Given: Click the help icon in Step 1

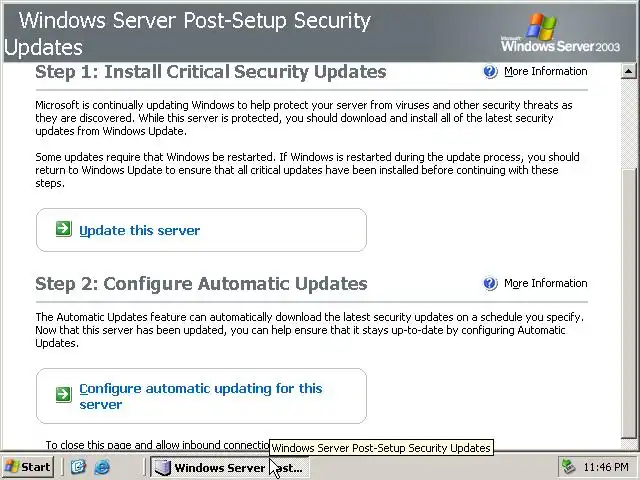Looking at the screenshot, I should pyautogui.click(x=490, y=72).
